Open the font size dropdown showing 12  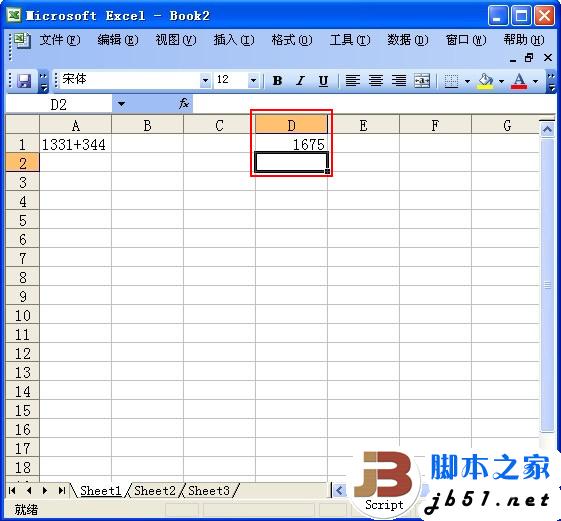pyautogui.click(x=253, y=80)
